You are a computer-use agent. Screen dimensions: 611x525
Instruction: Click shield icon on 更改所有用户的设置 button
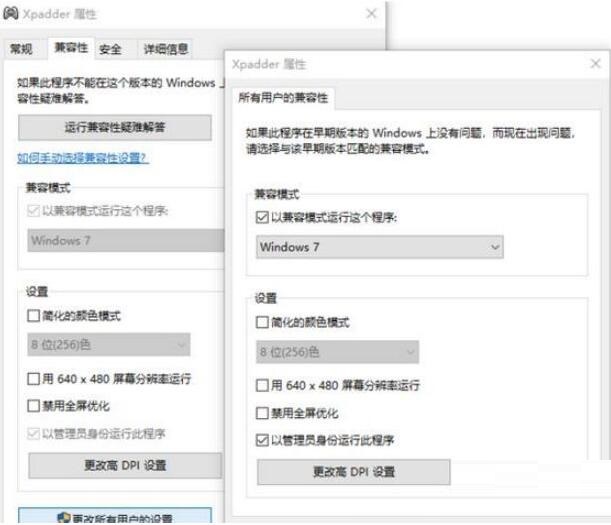pyautogui.click(x=64, y=518)
